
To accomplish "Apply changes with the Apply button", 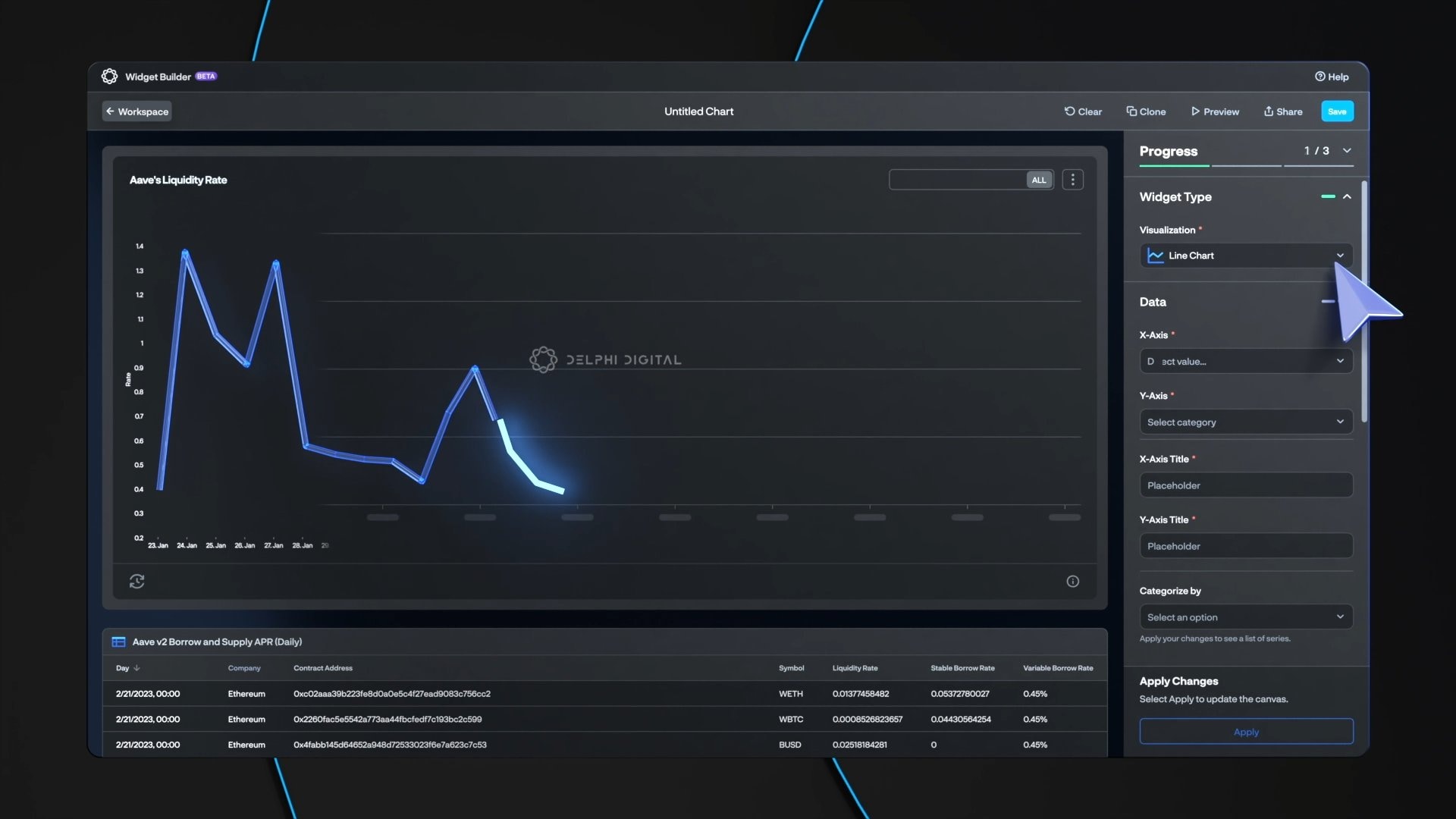I will [x=1246, y=732].
